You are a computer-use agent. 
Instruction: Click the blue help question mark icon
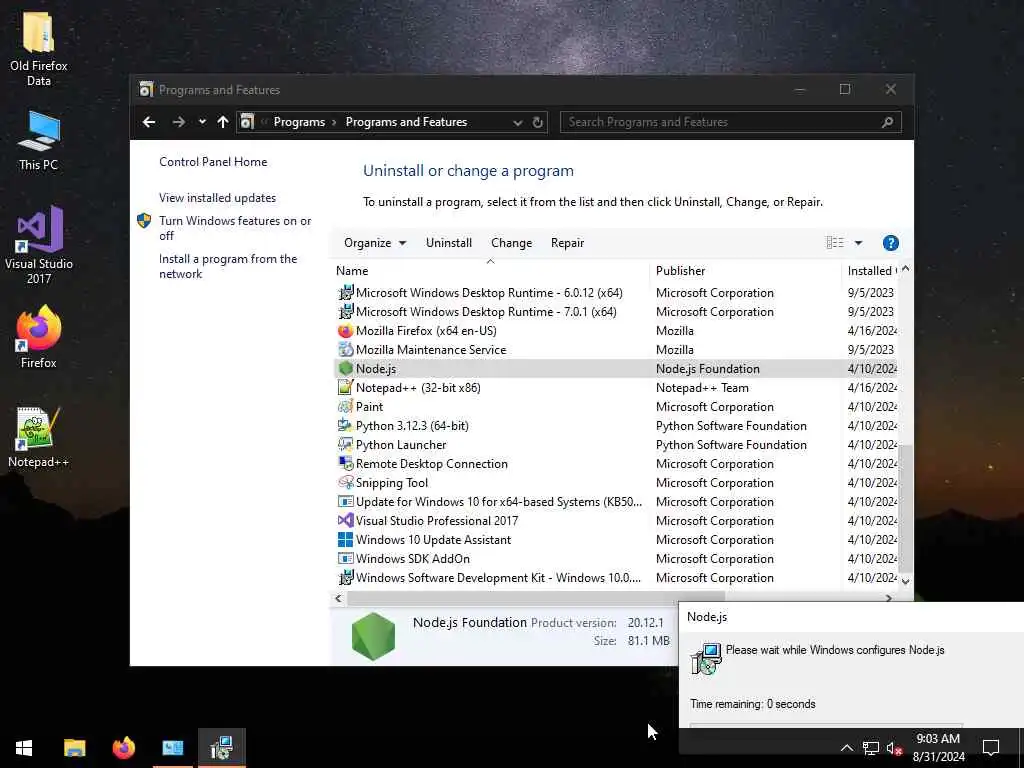(890, 243)
